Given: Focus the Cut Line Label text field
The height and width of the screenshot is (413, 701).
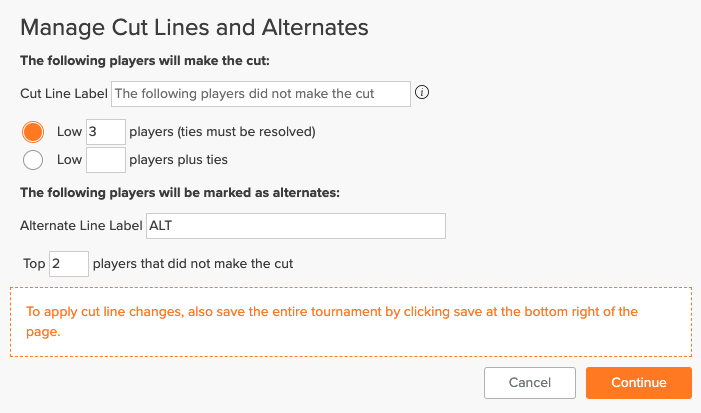Looking at the screenshot, I should [x=261, y=94].
